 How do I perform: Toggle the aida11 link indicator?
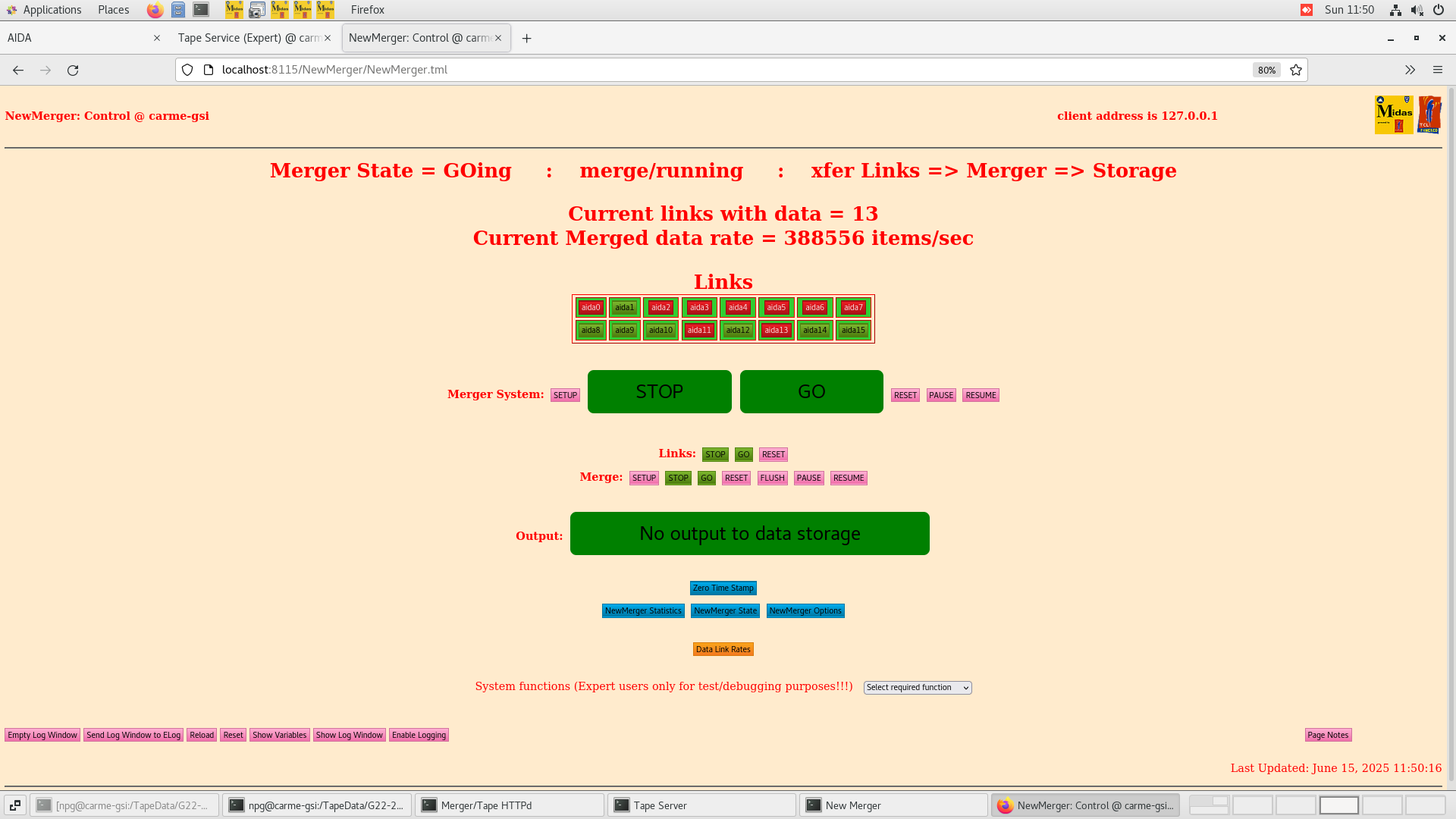pyautogui.click(x=699, y=330)
